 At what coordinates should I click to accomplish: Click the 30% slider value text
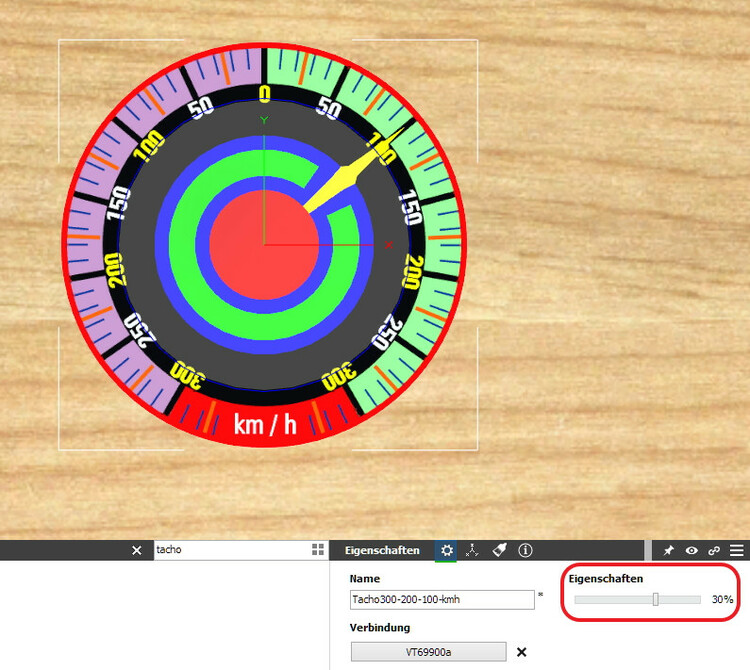click(x=722, y=599)
